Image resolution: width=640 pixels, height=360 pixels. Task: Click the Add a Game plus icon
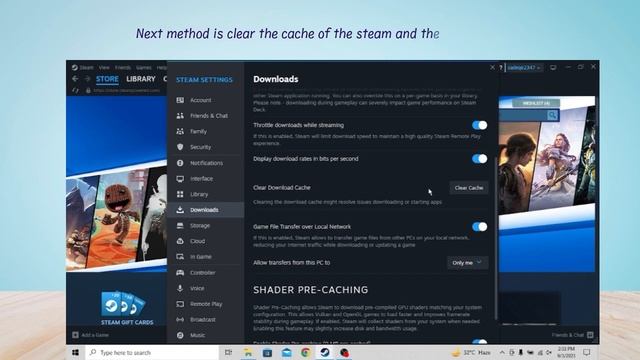click(x=76, y=335)
